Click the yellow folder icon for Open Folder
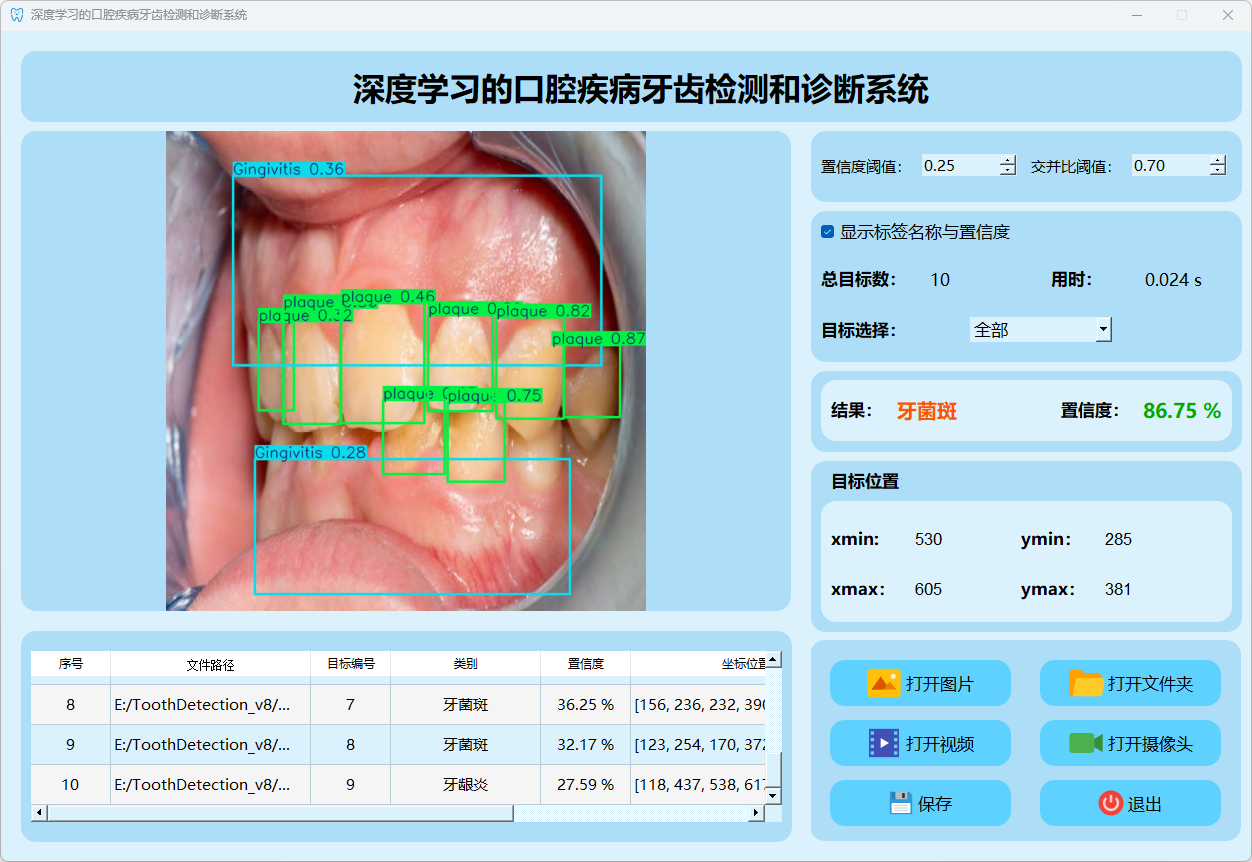 (1086, 684)
